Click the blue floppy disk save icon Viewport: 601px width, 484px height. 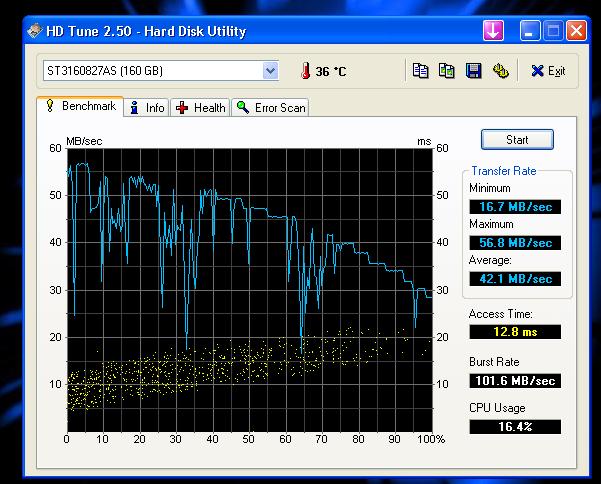click(x=473, y=71)
